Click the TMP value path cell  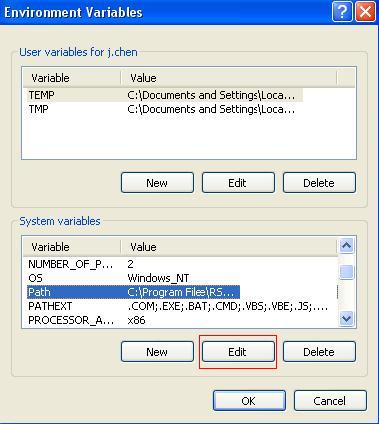(211, 109)
